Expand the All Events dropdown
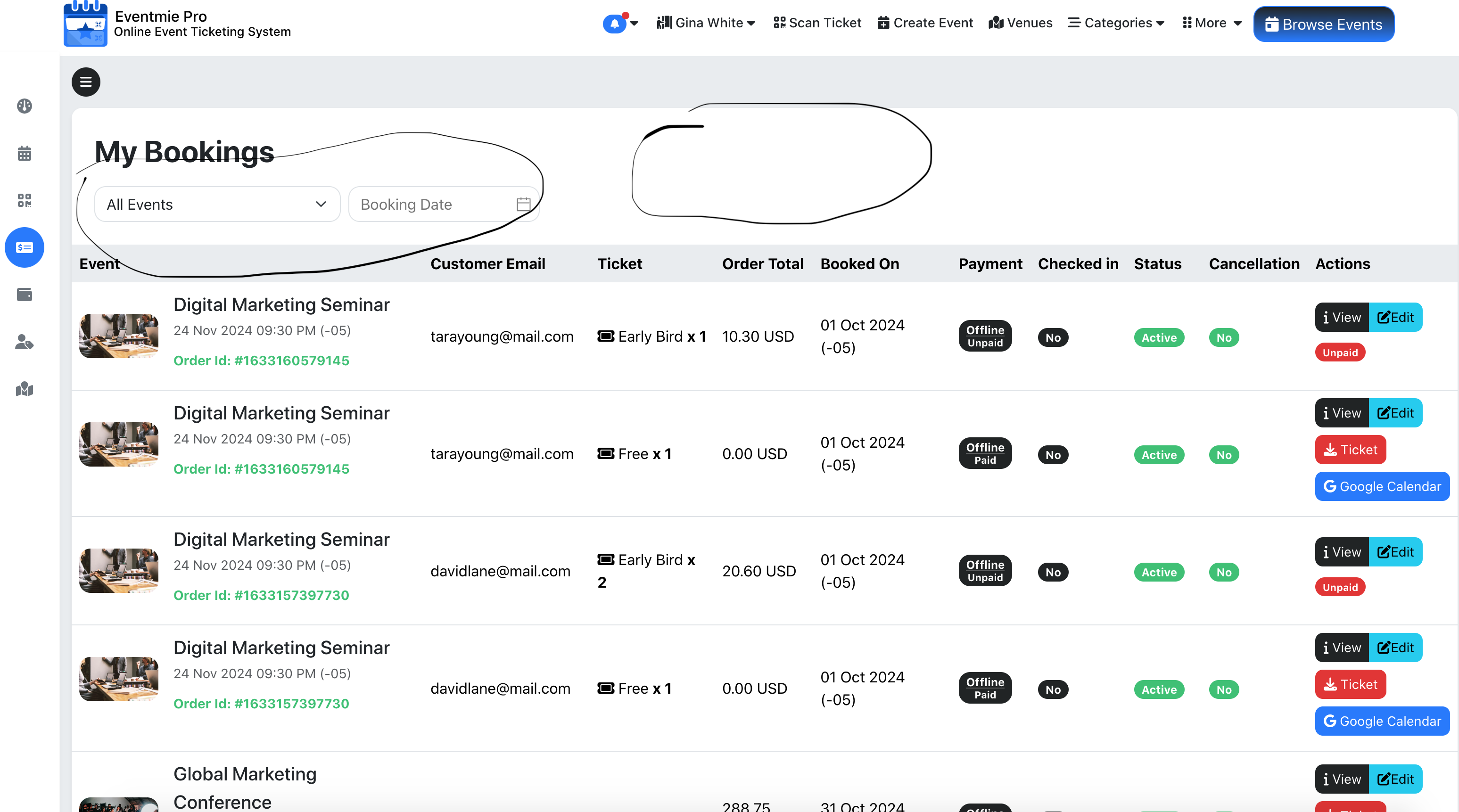The image size is (1459, 812). (x=217, y=205)
